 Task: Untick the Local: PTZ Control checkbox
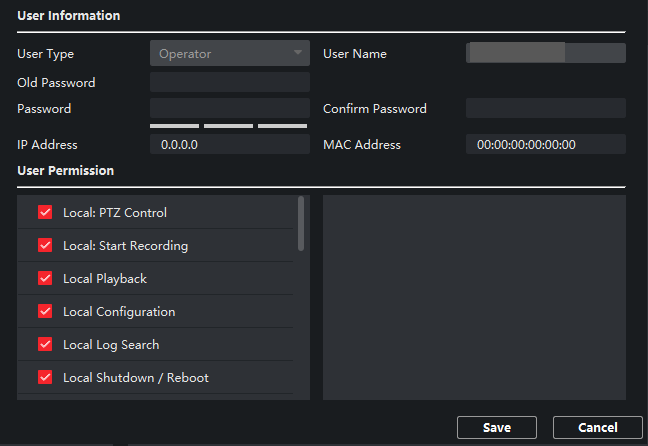click(x=45, y=212)
